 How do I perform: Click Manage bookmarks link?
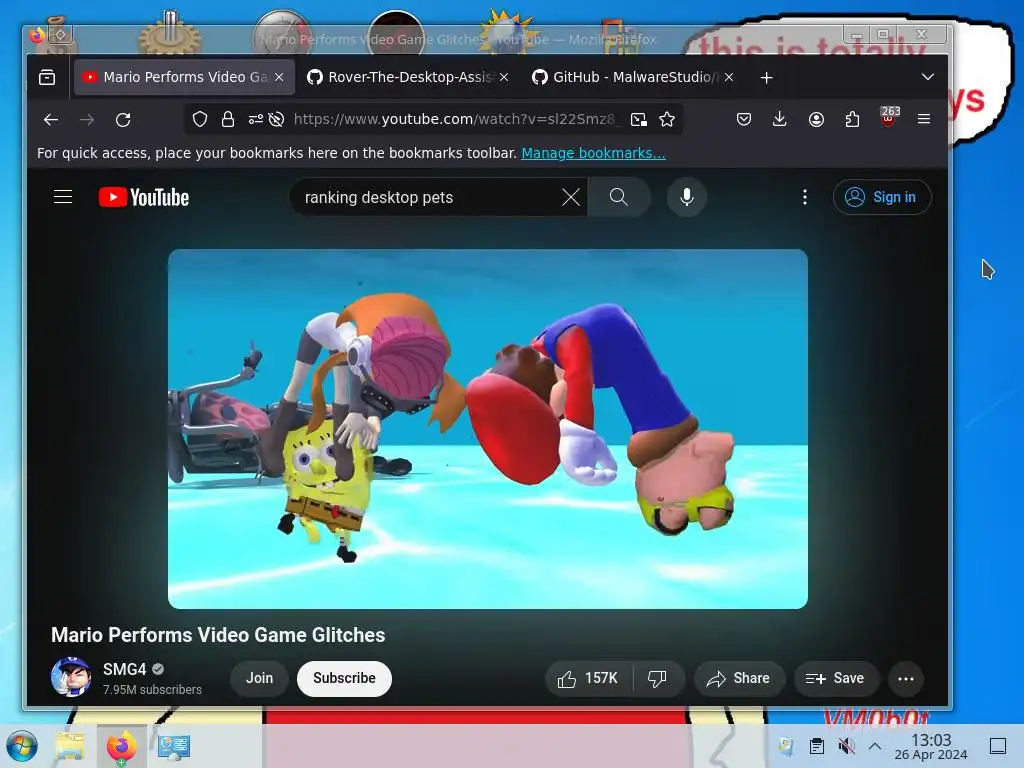pyautogui.click(x=593, y=153)
